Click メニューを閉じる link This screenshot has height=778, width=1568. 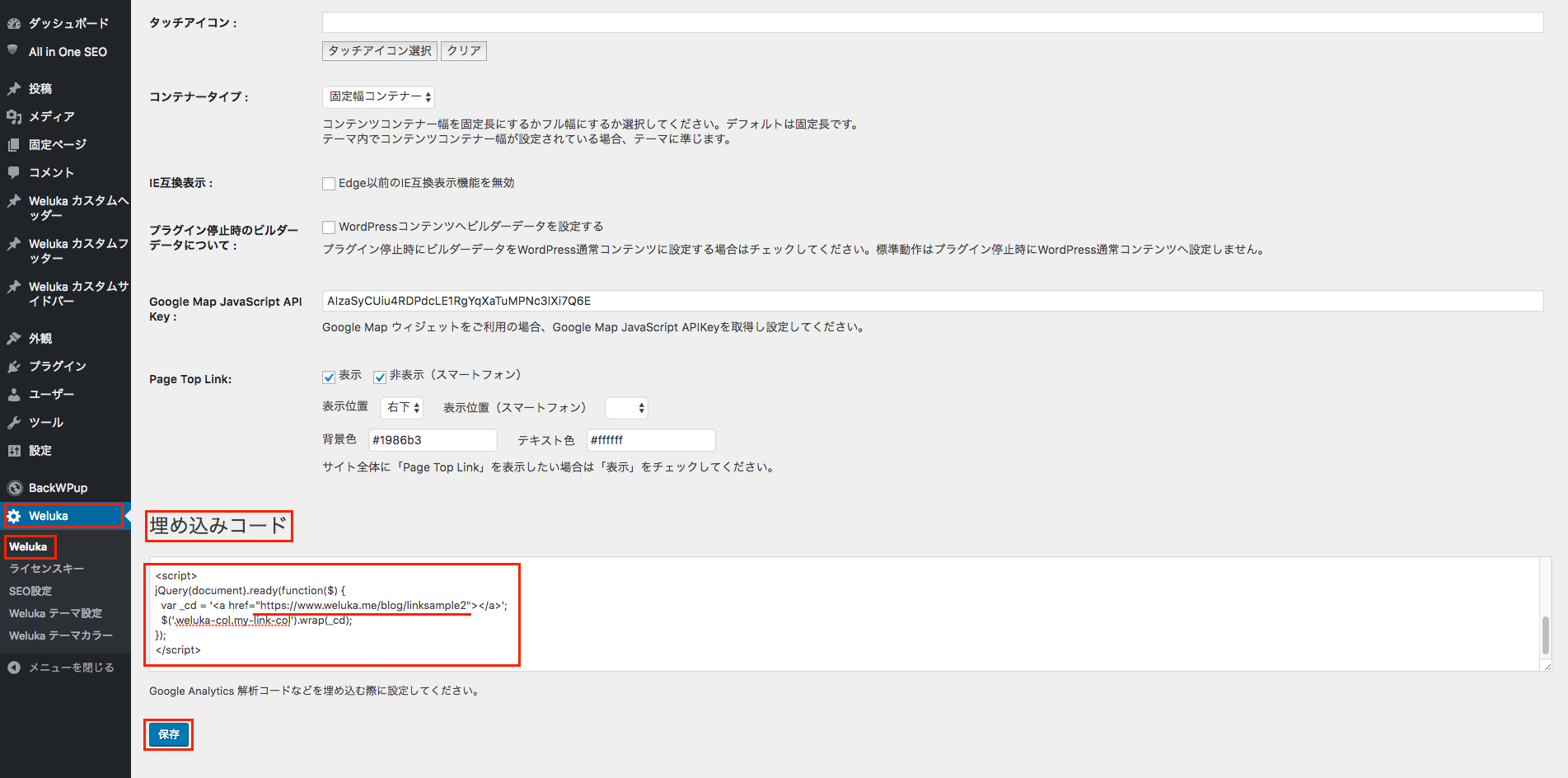(72, 668)
